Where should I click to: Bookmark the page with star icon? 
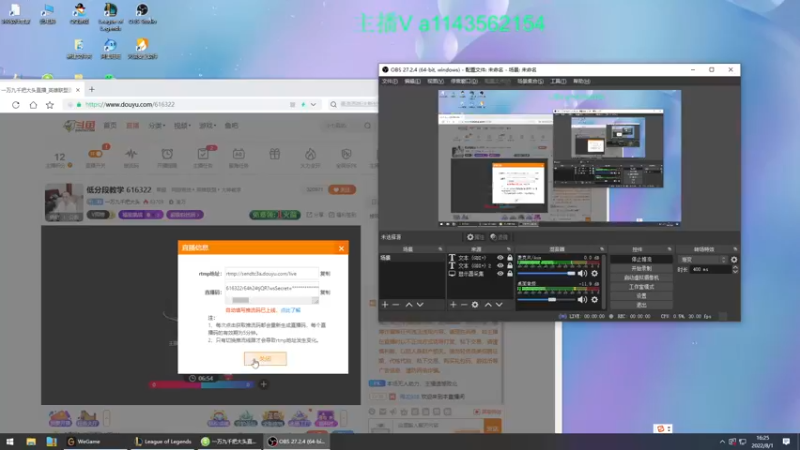pos(49,105)
